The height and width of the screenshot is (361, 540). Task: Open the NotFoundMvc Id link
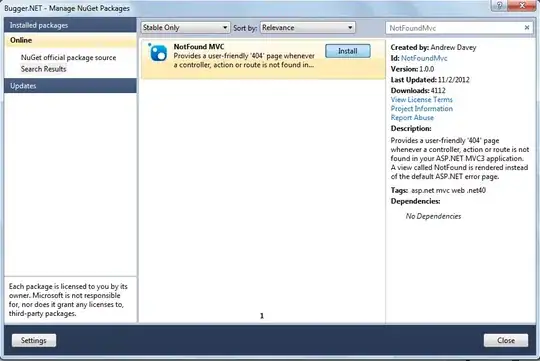click(424, 58)
